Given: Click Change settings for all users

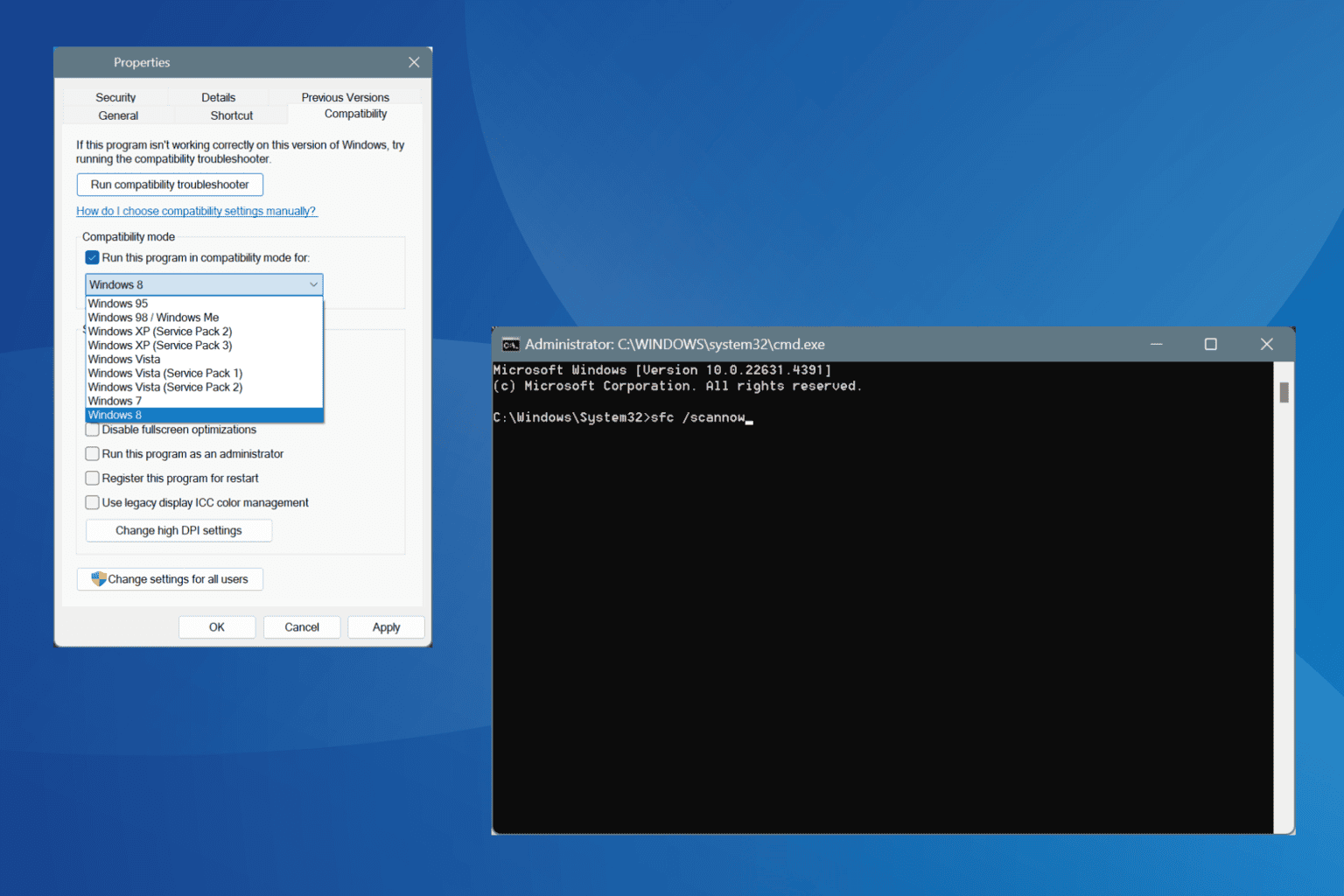Looking at the screenshot, I should click(170, 579).
